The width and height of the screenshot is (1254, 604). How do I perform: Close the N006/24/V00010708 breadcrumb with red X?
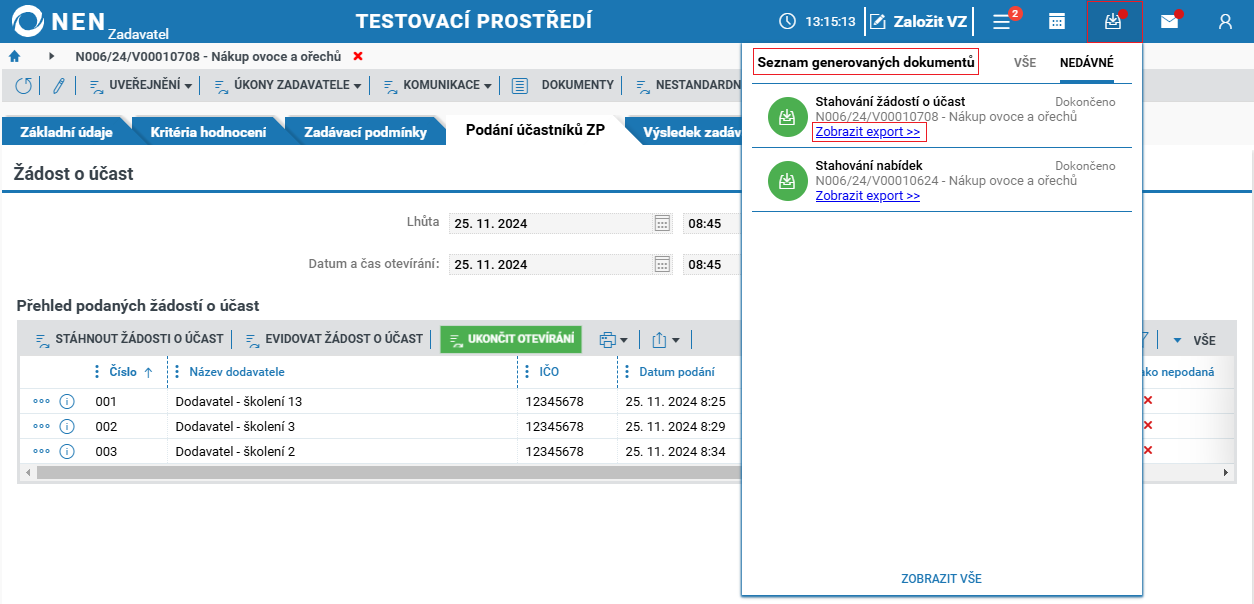tap(358, 56)
